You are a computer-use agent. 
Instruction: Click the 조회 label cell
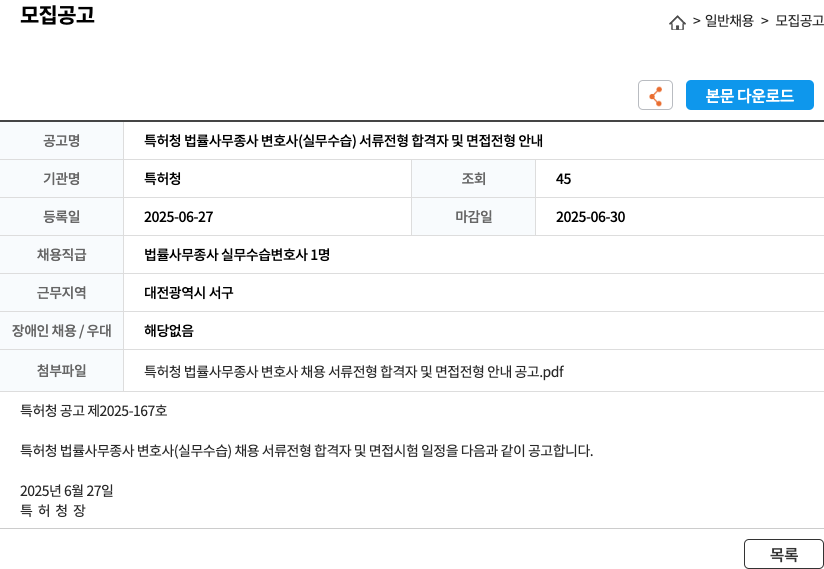473,179
